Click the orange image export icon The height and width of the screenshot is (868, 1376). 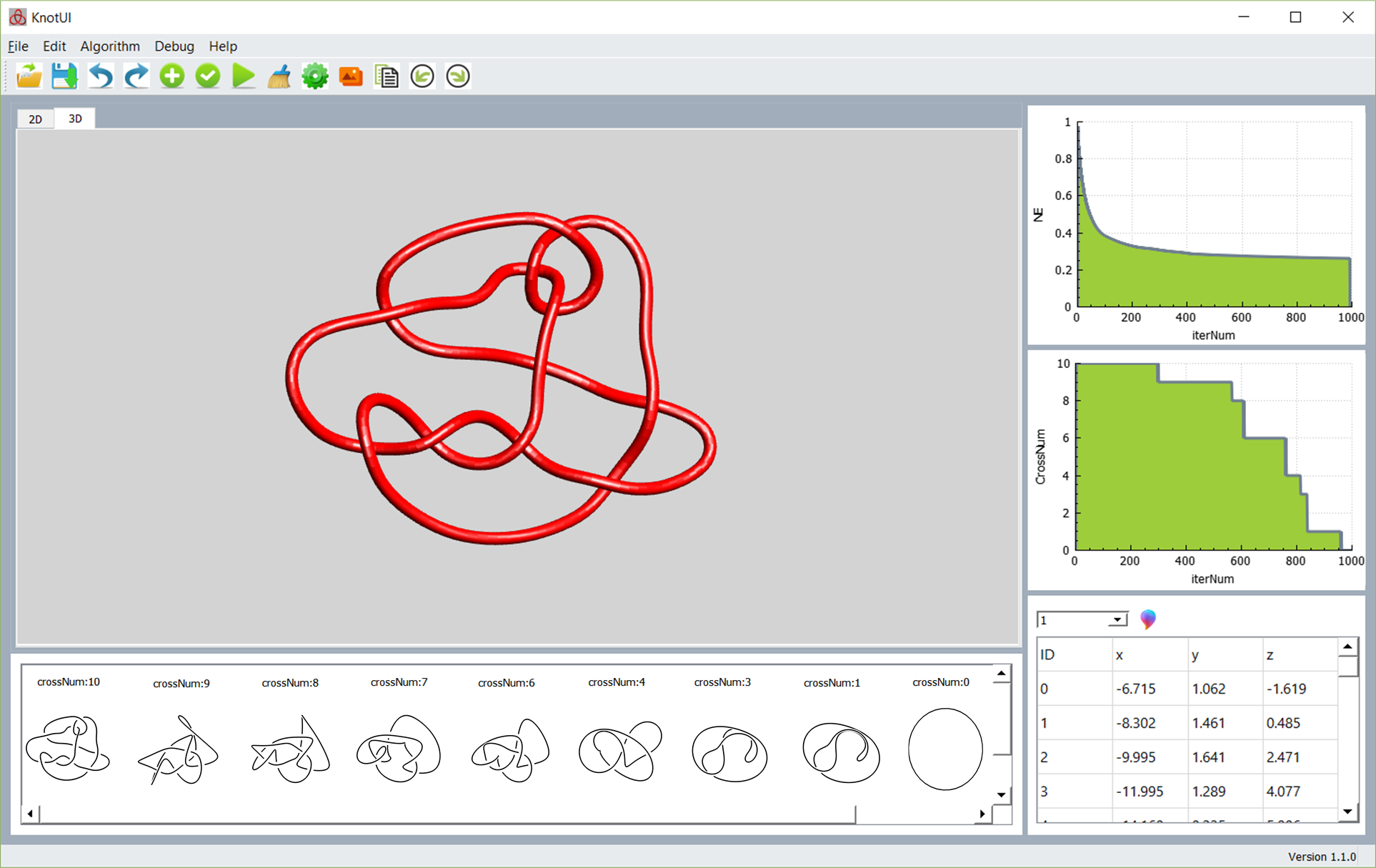pos(351,76)
